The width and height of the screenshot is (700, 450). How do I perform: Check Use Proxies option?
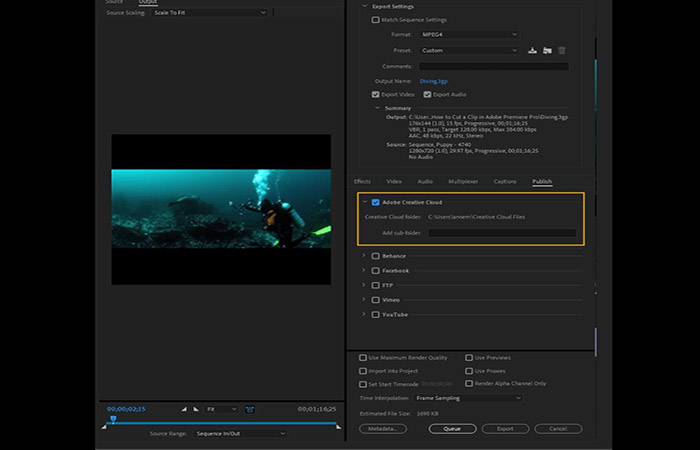(x=469, y=371)
